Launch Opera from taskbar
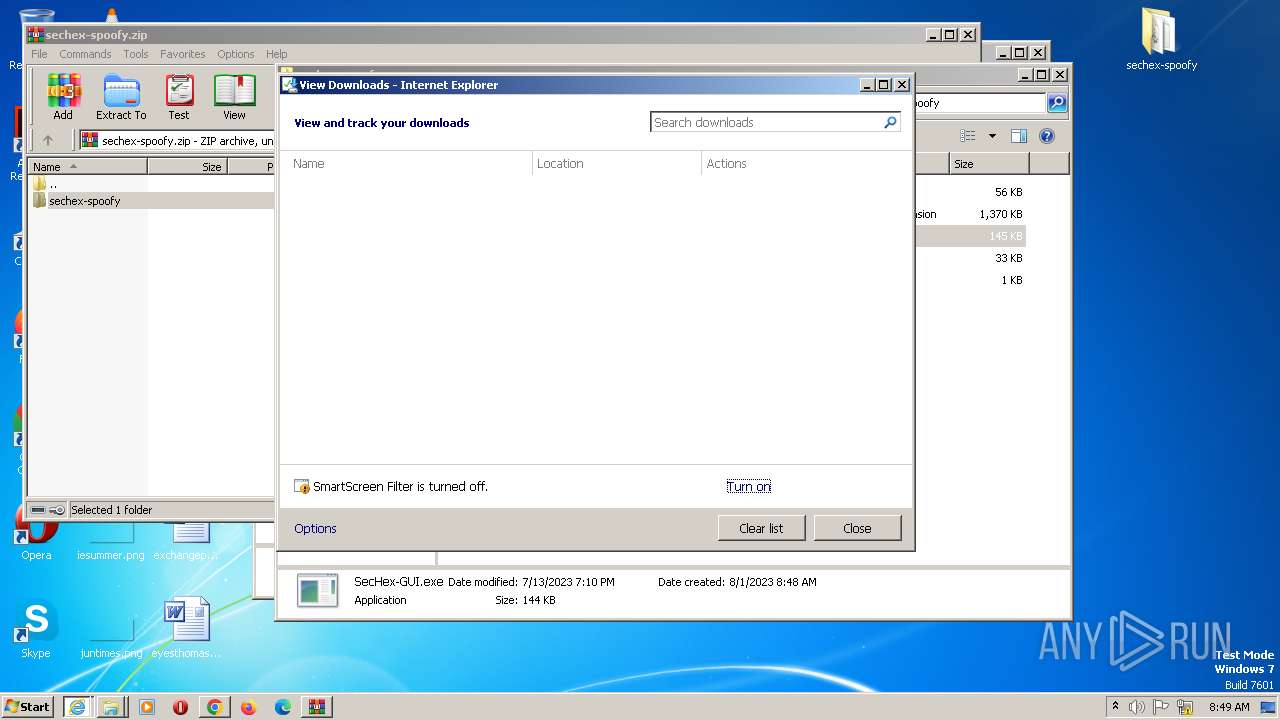 click(180, 707)
